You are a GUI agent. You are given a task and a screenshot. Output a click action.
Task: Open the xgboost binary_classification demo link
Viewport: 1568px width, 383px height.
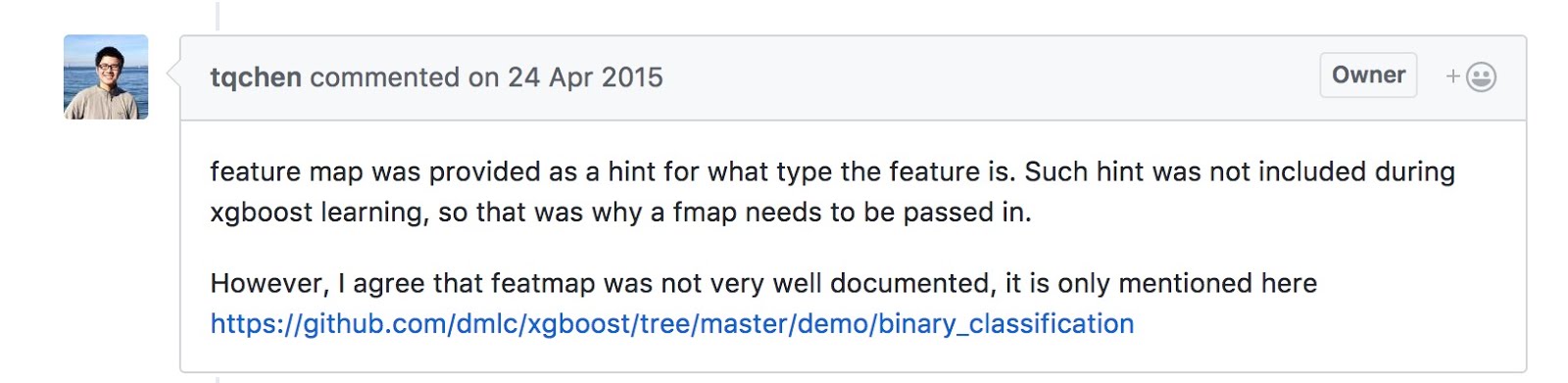[672, 324]
